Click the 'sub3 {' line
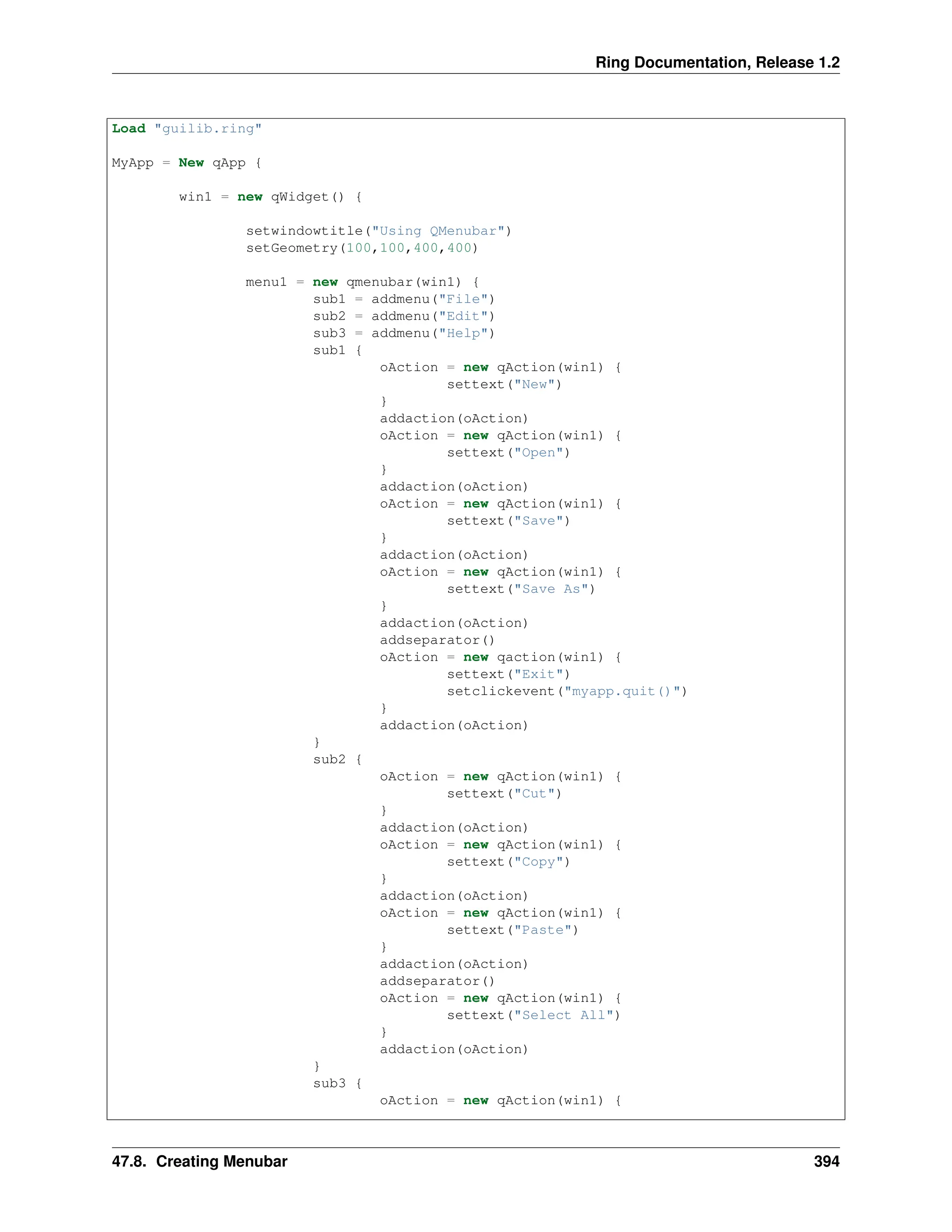 pos(337,1084)
